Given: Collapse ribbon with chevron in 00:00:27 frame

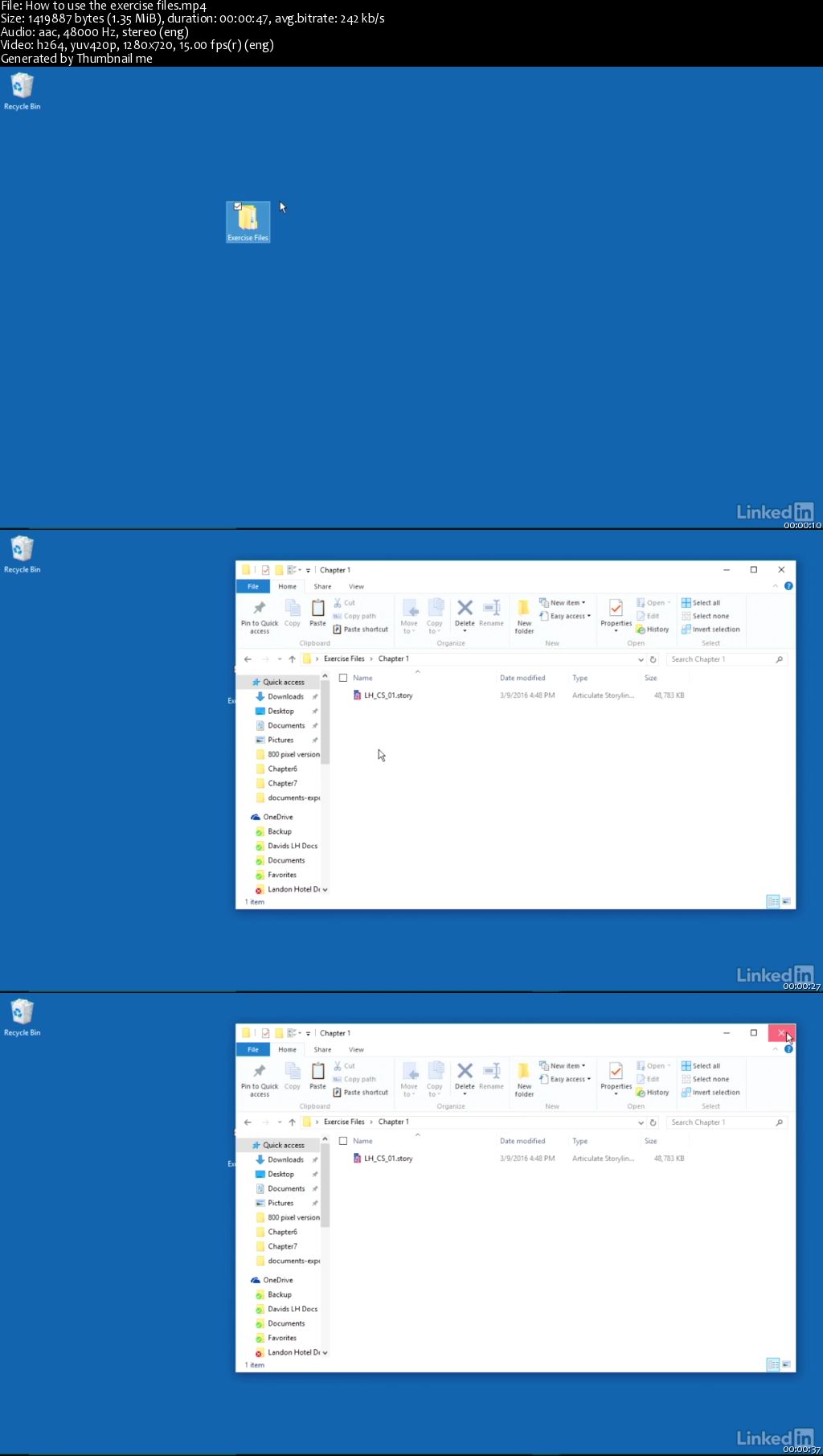Looking at the screenshot, I should (x=775, y=586).
